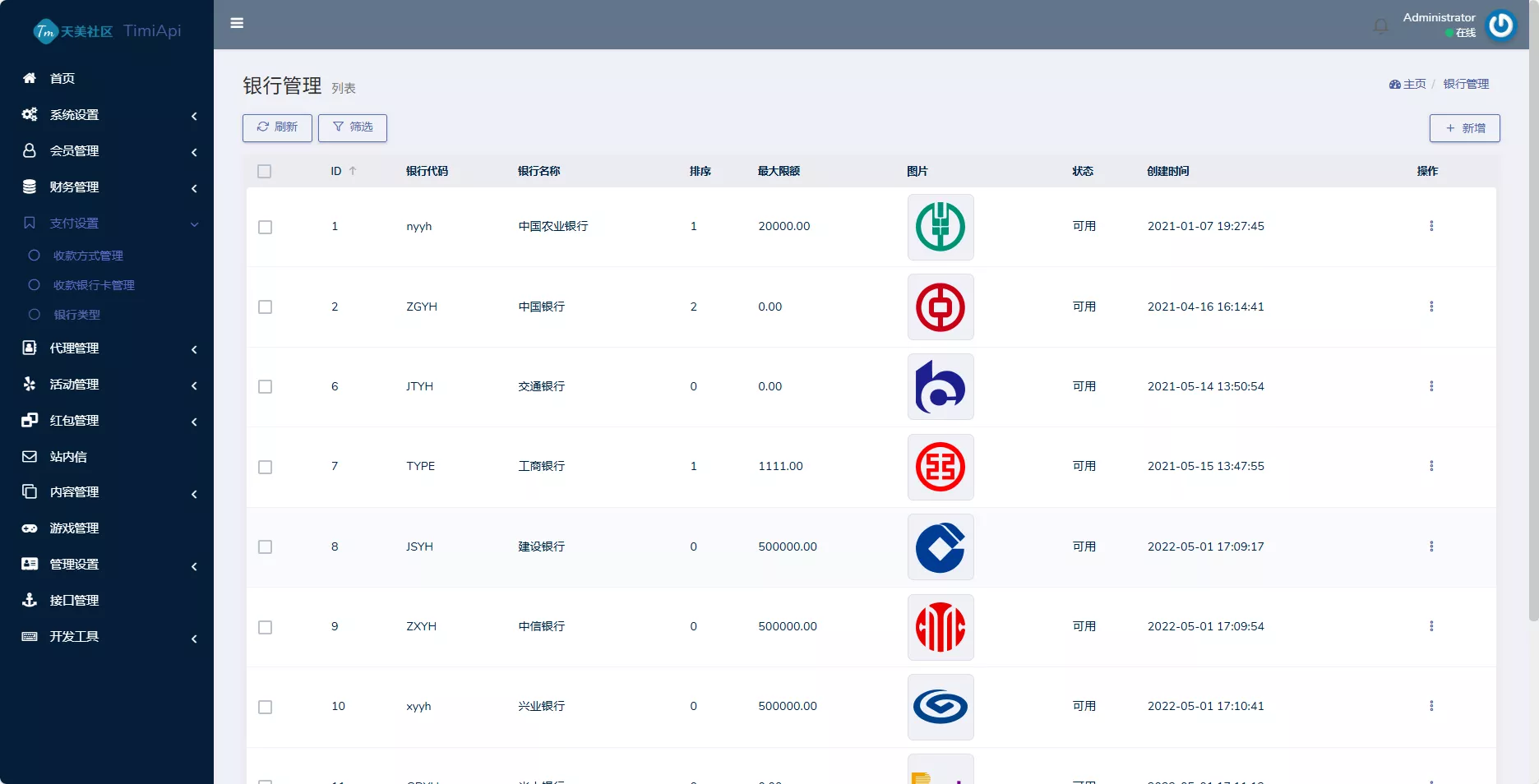Open the 收款方式管理 menu item

[x=88, y=256]
